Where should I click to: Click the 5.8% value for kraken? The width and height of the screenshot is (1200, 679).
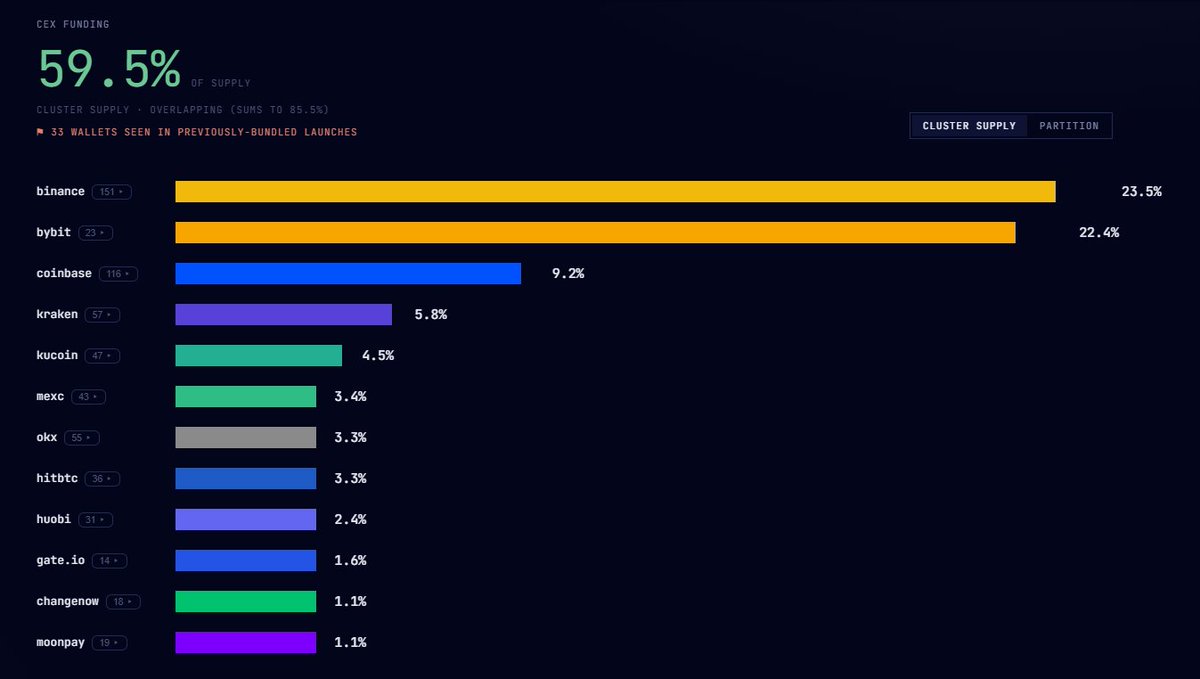pos(431,314)
